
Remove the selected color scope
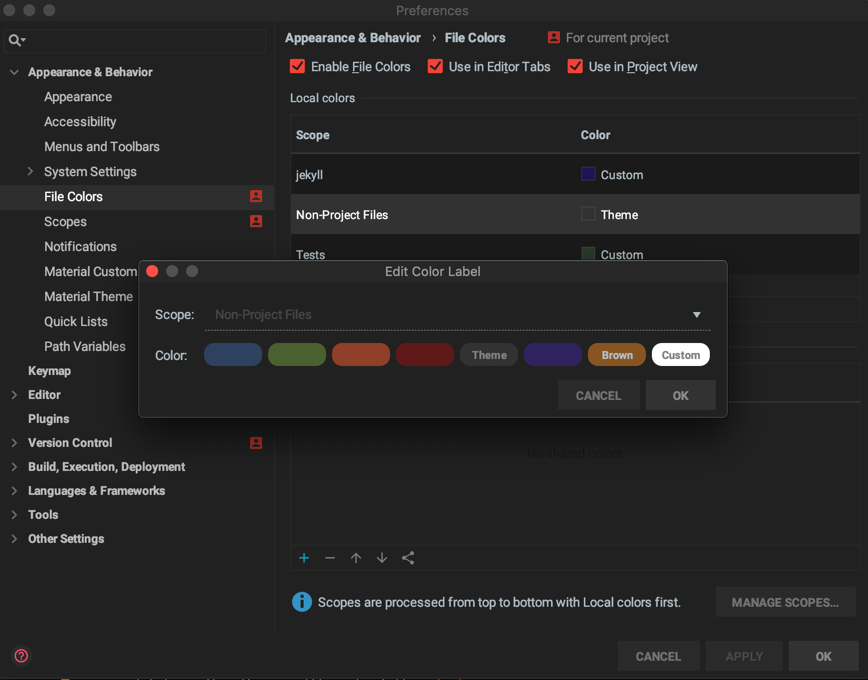(x=330, y=558)
